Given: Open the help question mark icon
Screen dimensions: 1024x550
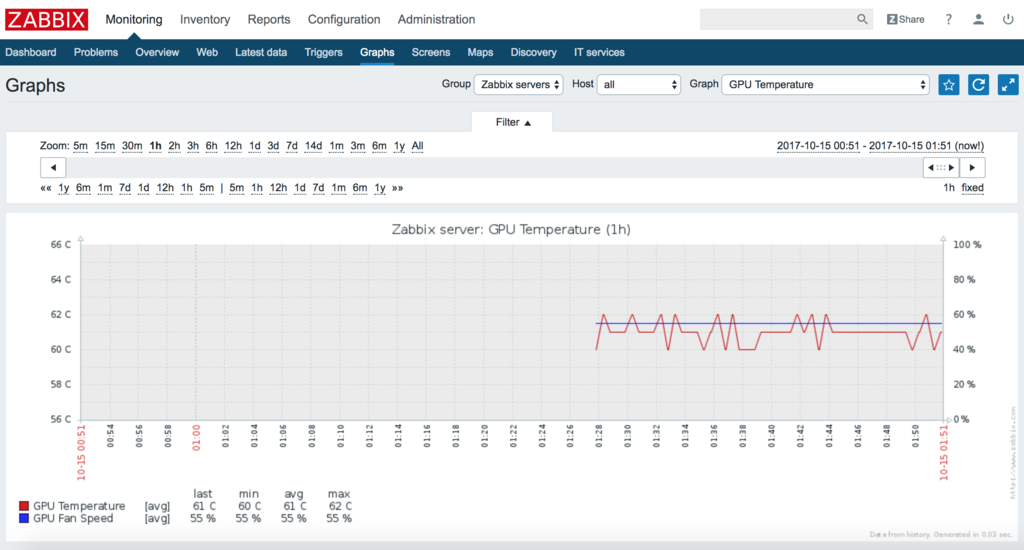Looking at the screenshot, I should point(948,20).
